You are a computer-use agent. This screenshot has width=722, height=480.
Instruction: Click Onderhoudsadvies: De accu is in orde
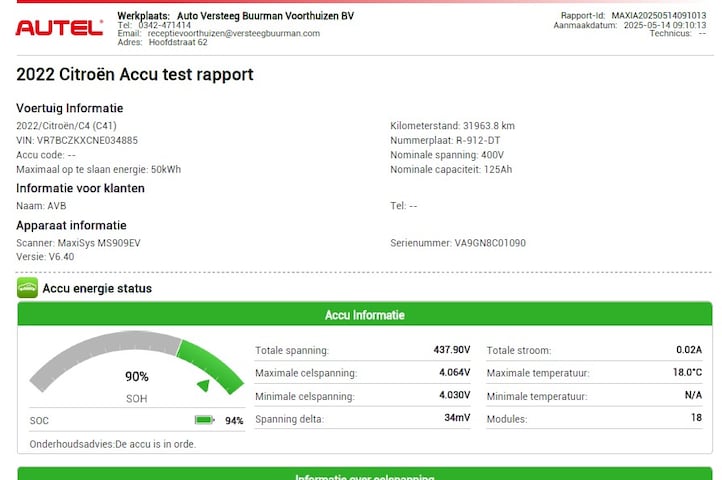pyautogui.click(x=113, y=444)
